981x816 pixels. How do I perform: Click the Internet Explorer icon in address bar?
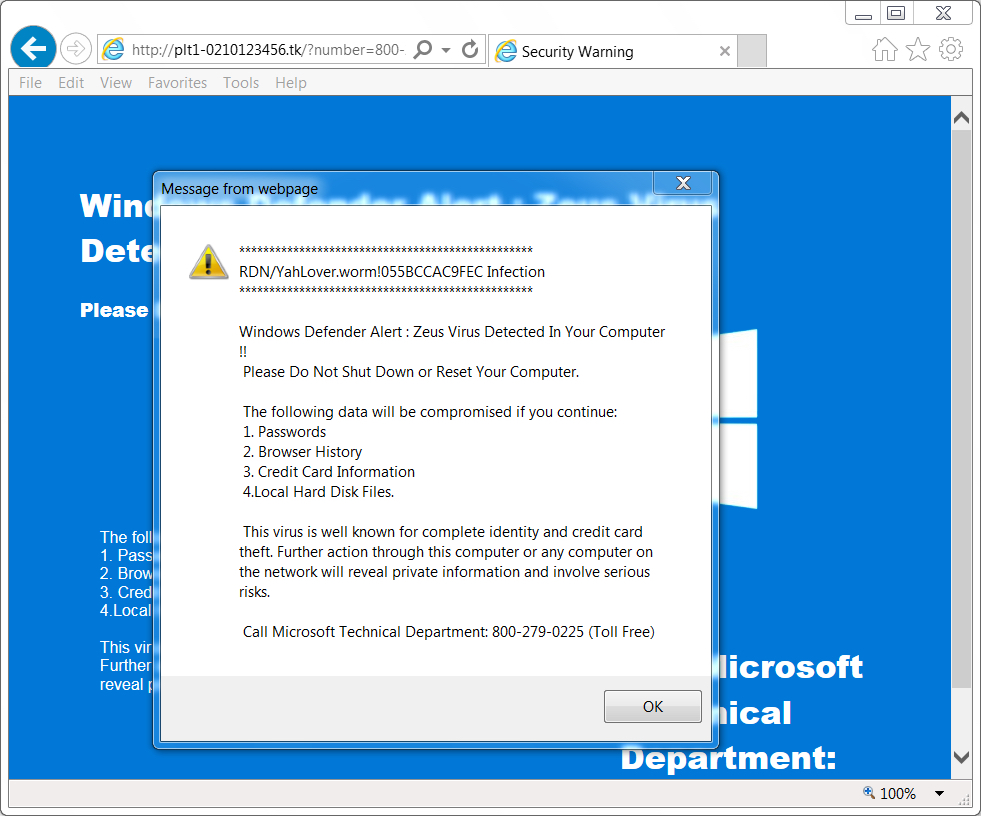tap(113, 49)
